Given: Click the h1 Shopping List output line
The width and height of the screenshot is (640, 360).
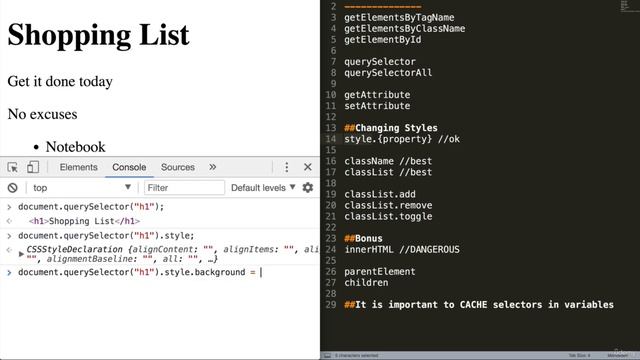Looking at the screenshot, I should tap(84, 221).
